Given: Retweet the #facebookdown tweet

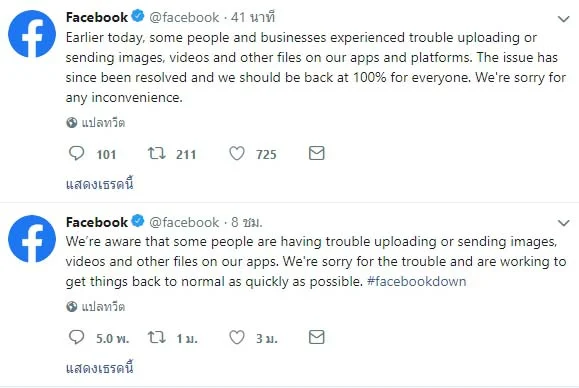Looking at the screenshot, I should click(x=157, y=337).
